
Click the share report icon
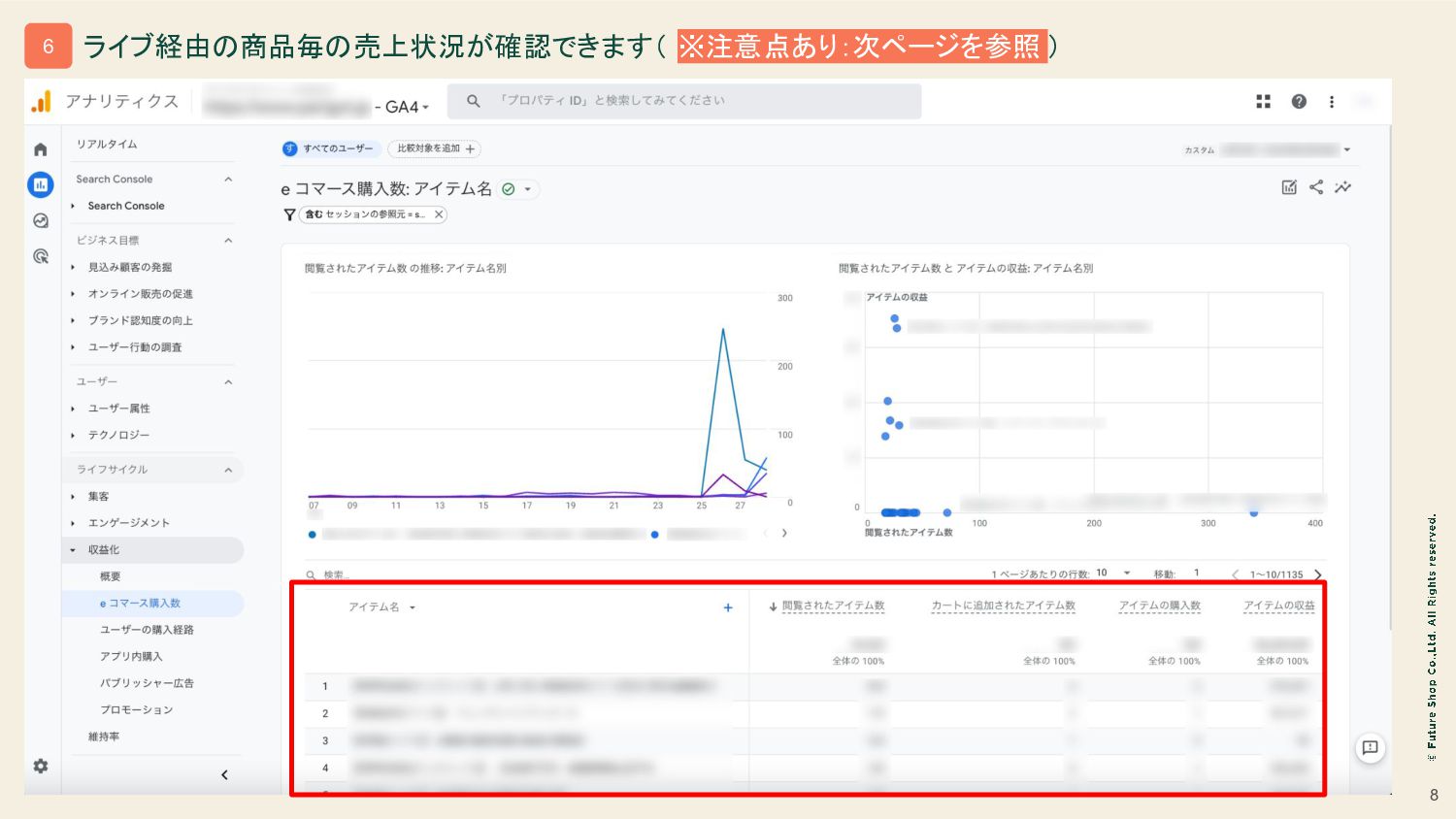1316,187
